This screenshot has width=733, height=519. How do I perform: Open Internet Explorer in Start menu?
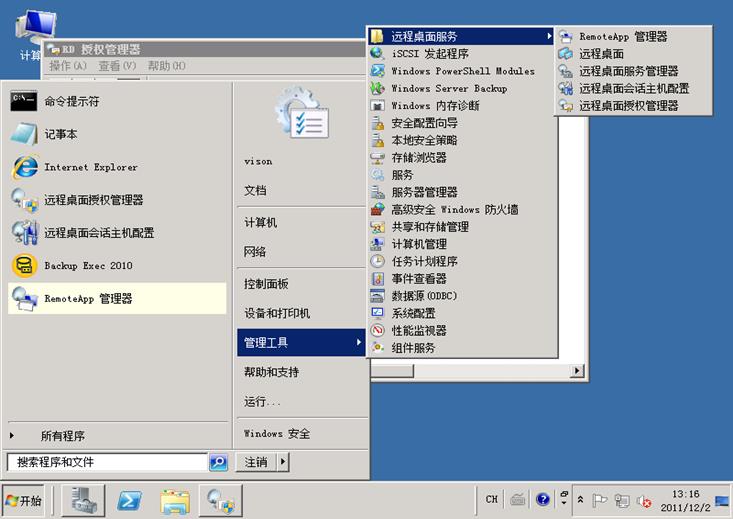tap(117, 167)
